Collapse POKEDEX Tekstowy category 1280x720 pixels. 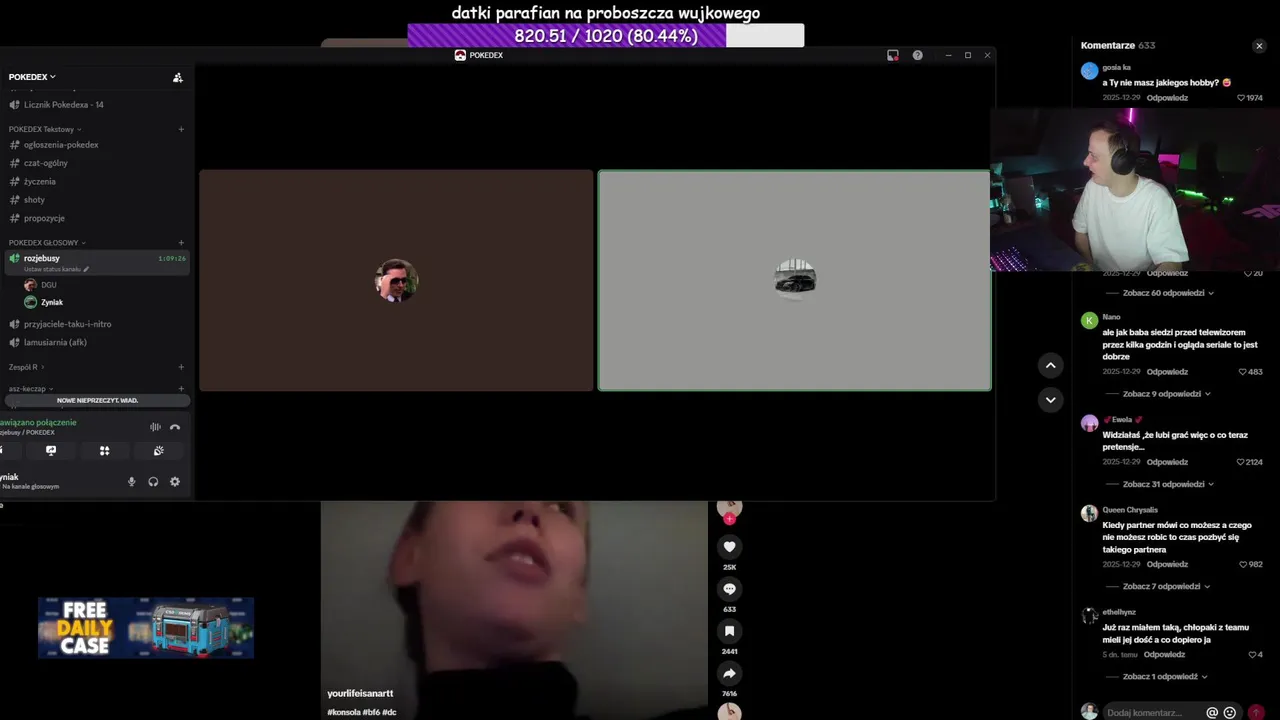45,129
